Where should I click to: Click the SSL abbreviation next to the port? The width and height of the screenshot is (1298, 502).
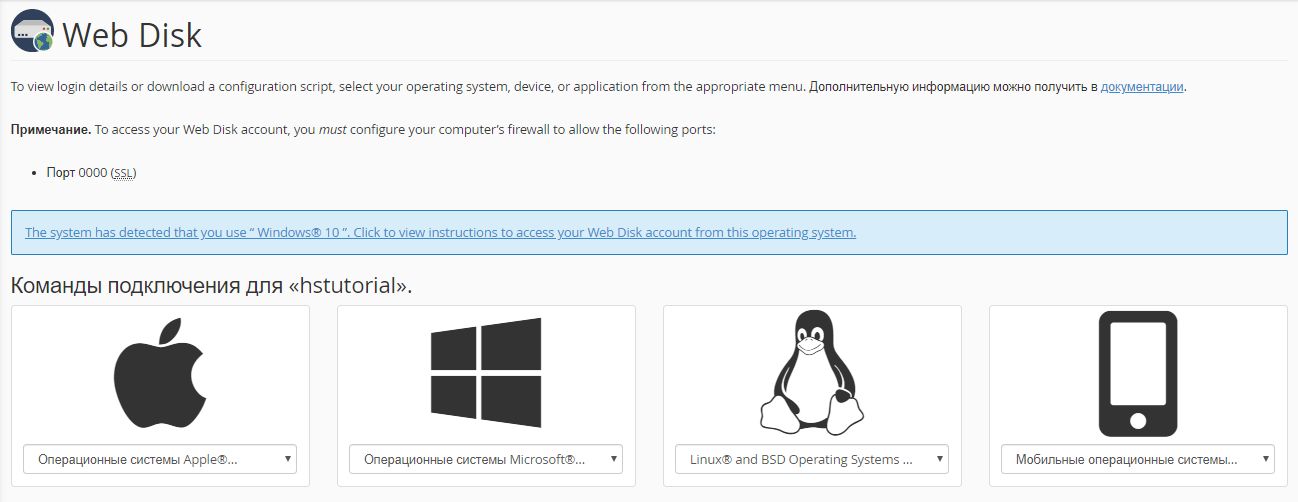pos(123,173)
